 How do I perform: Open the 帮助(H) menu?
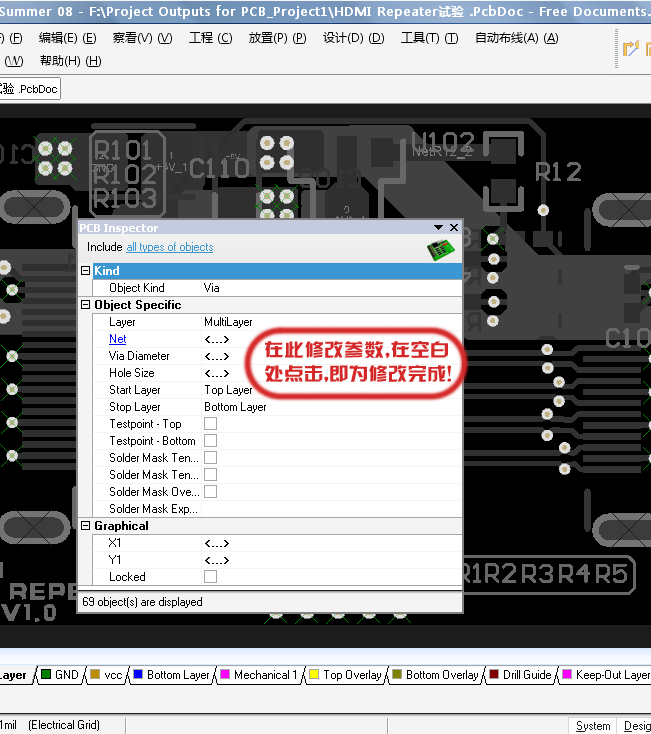pos(71,61)
